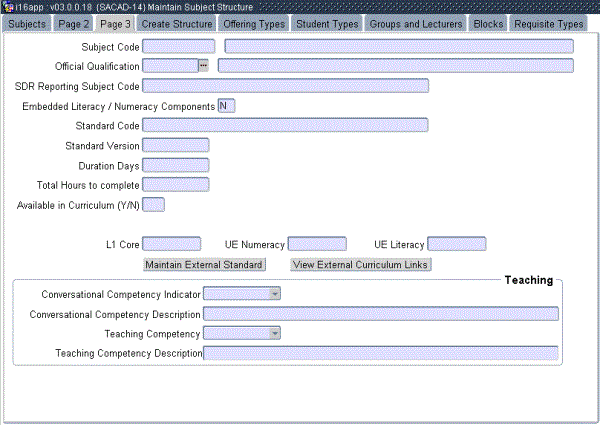Screen dimensions: 600x425
Task: Click the UE Literacy field
Action: tap(457, 244)
